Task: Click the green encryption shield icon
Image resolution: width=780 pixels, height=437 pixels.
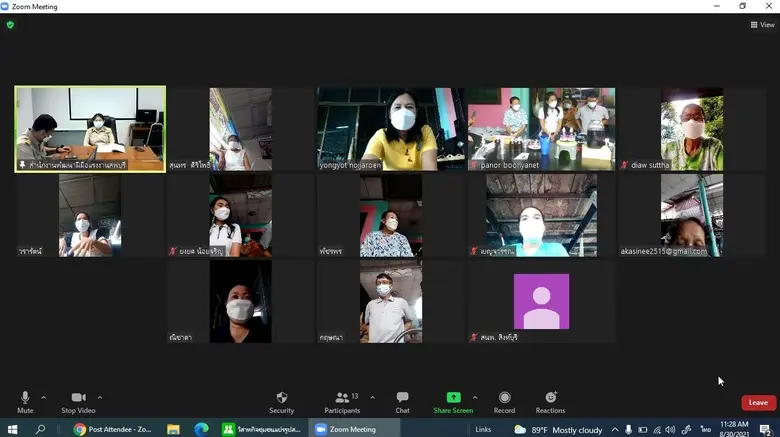Action: click(11, 25)
